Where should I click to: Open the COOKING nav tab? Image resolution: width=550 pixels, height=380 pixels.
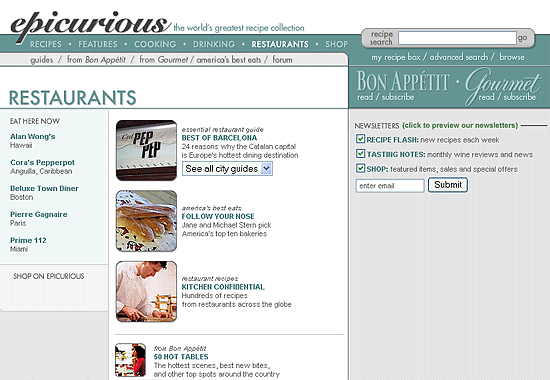[x=155, y=44]
